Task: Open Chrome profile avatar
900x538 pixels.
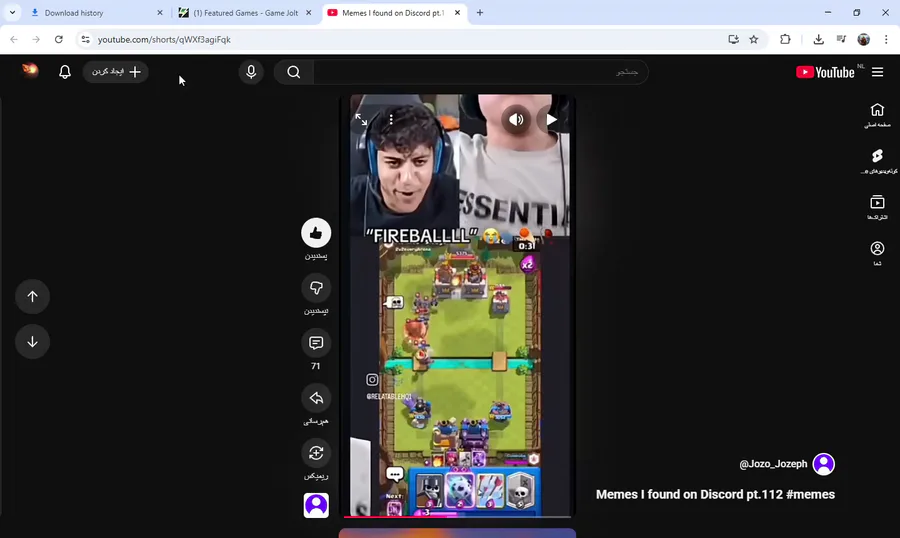Action: point(864,40)
